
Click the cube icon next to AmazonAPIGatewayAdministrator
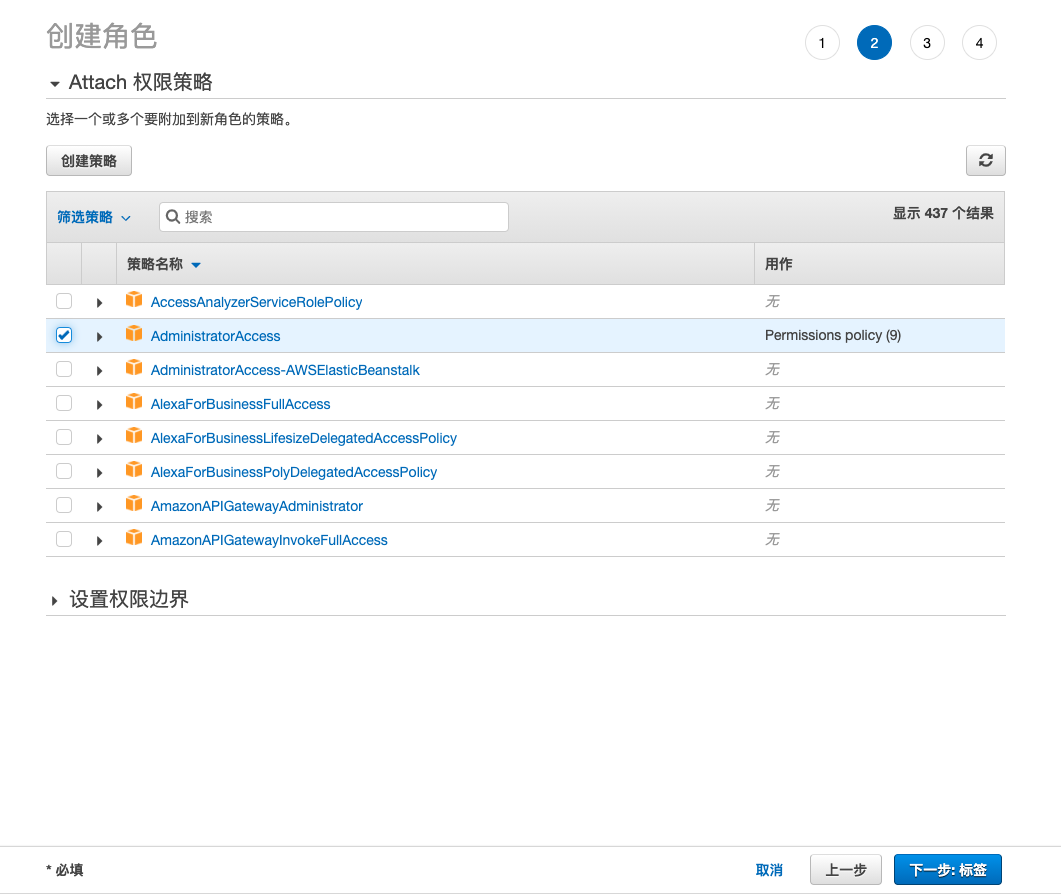click(134, 505)
